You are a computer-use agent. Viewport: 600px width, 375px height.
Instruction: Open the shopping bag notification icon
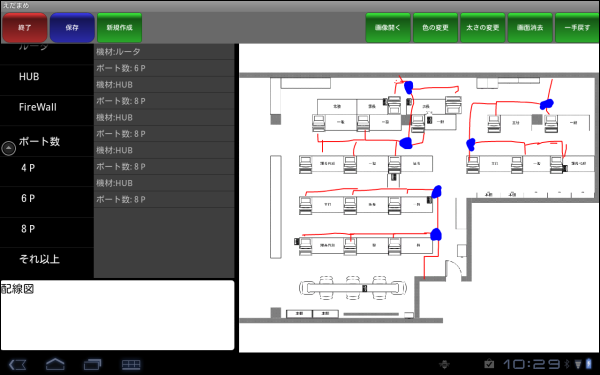489,364
